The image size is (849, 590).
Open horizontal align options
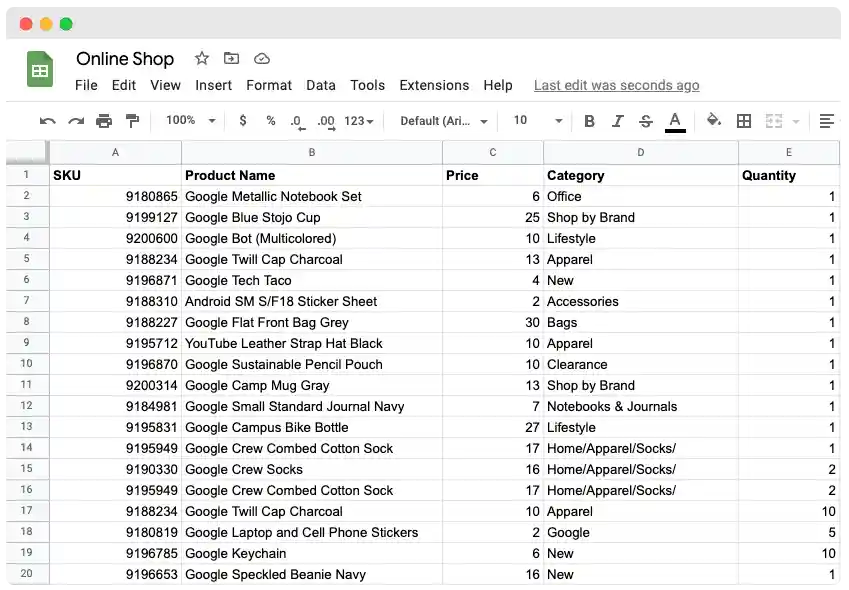[827, 121]
